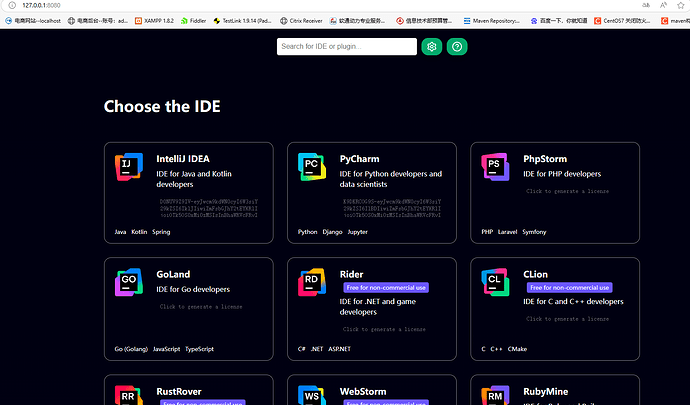The width and height of the screenshot is (690, 405).
Task: Open the Fiddler bookmark
Action: (x=194, y=21)
